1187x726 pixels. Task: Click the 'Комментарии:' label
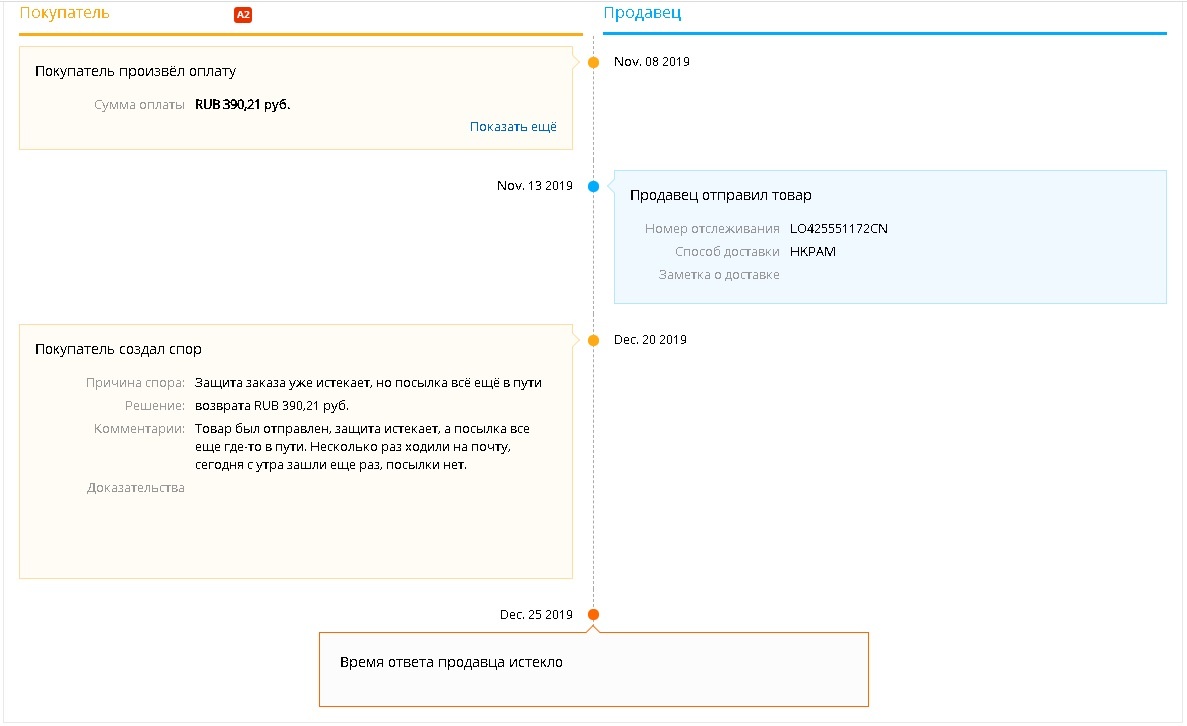139,428
